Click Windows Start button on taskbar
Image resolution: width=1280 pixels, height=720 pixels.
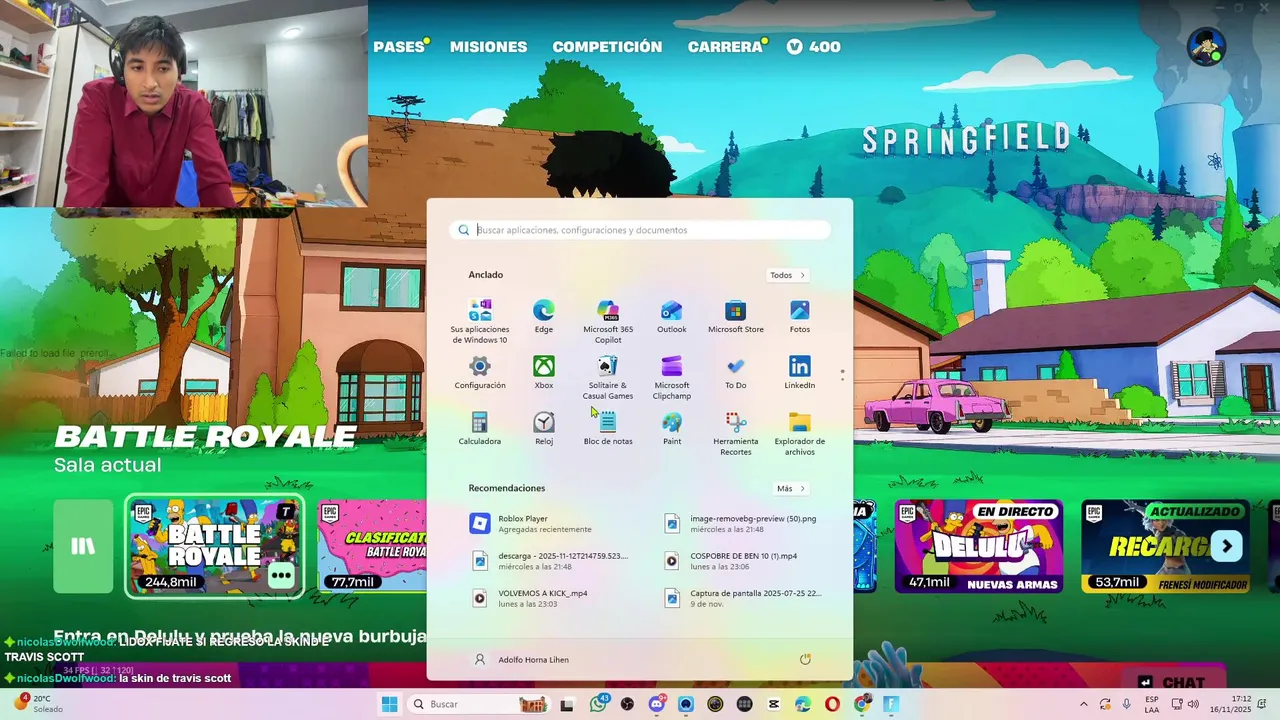click(x=389, y=704)
